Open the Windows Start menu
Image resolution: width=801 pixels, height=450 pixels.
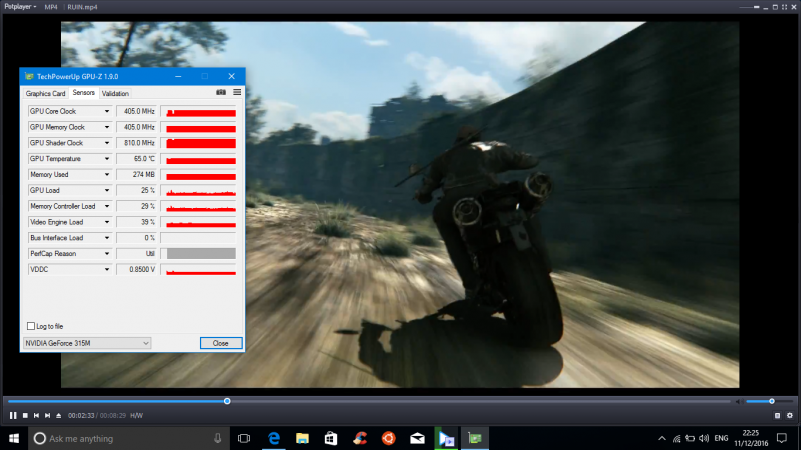pos(14,438)
